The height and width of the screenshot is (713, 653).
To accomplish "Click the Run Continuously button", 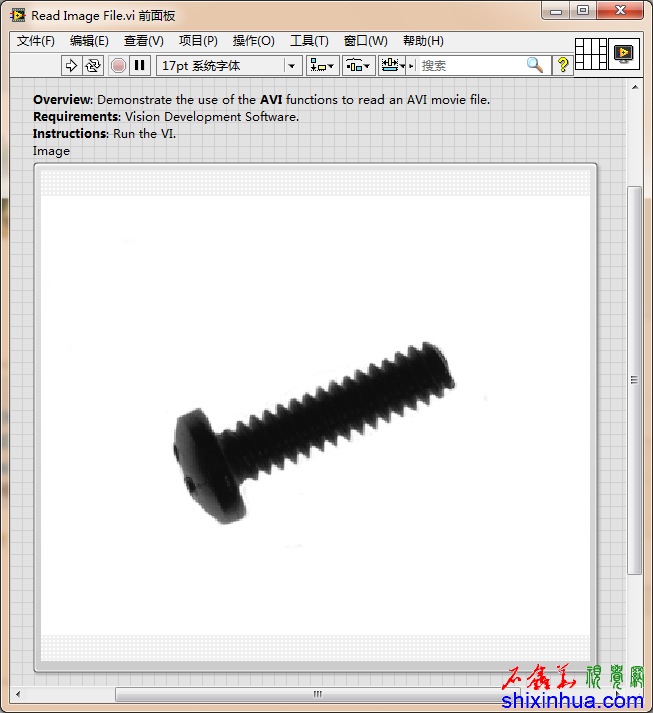I will [x=93, y=65].
